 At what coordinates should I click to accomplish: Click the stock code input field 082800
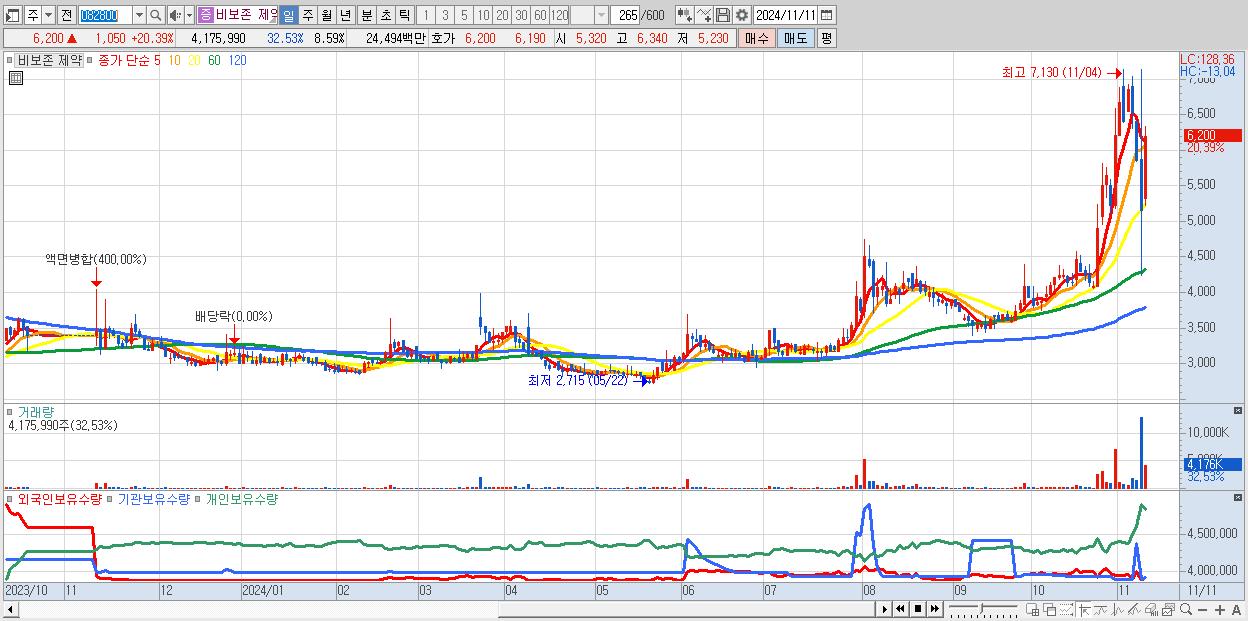pyautogui.click(x=105, y=16)
